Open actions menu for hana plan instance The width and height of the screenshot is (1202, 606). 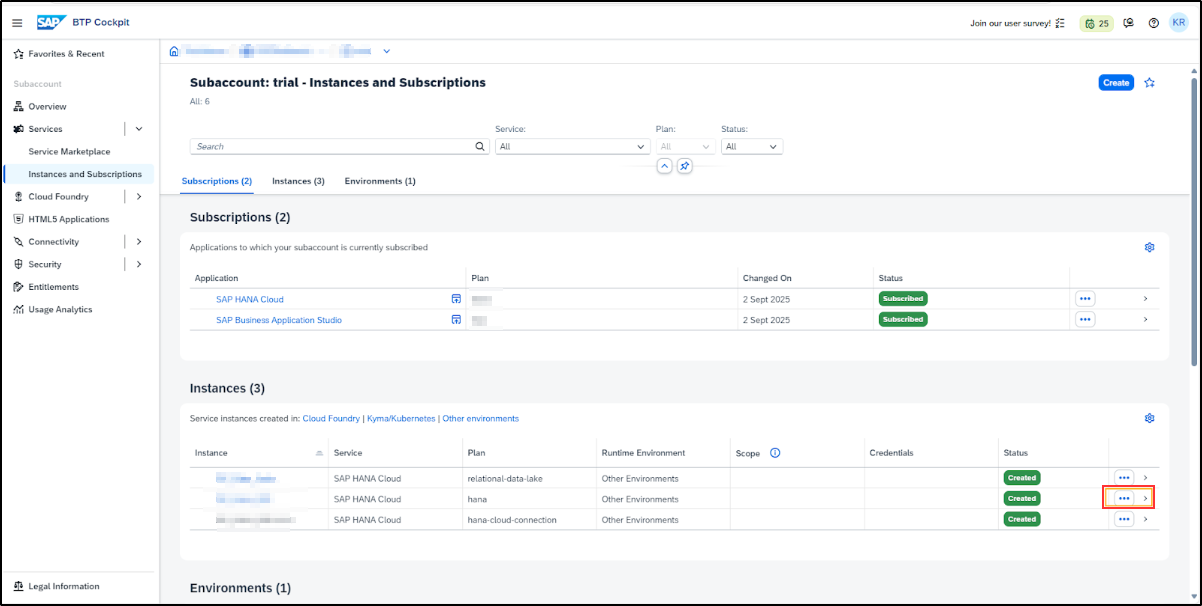coord(1123,498)
